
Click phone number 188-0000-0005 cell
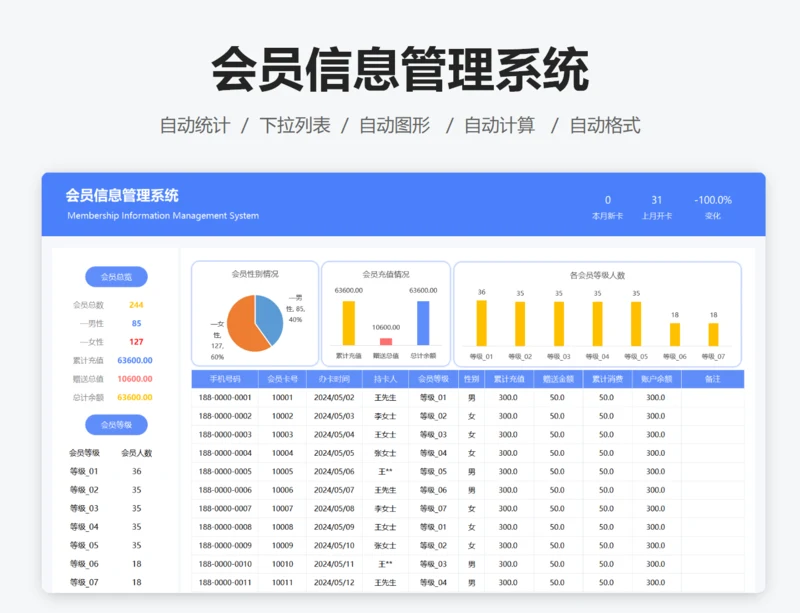click(x=225, y=472)
